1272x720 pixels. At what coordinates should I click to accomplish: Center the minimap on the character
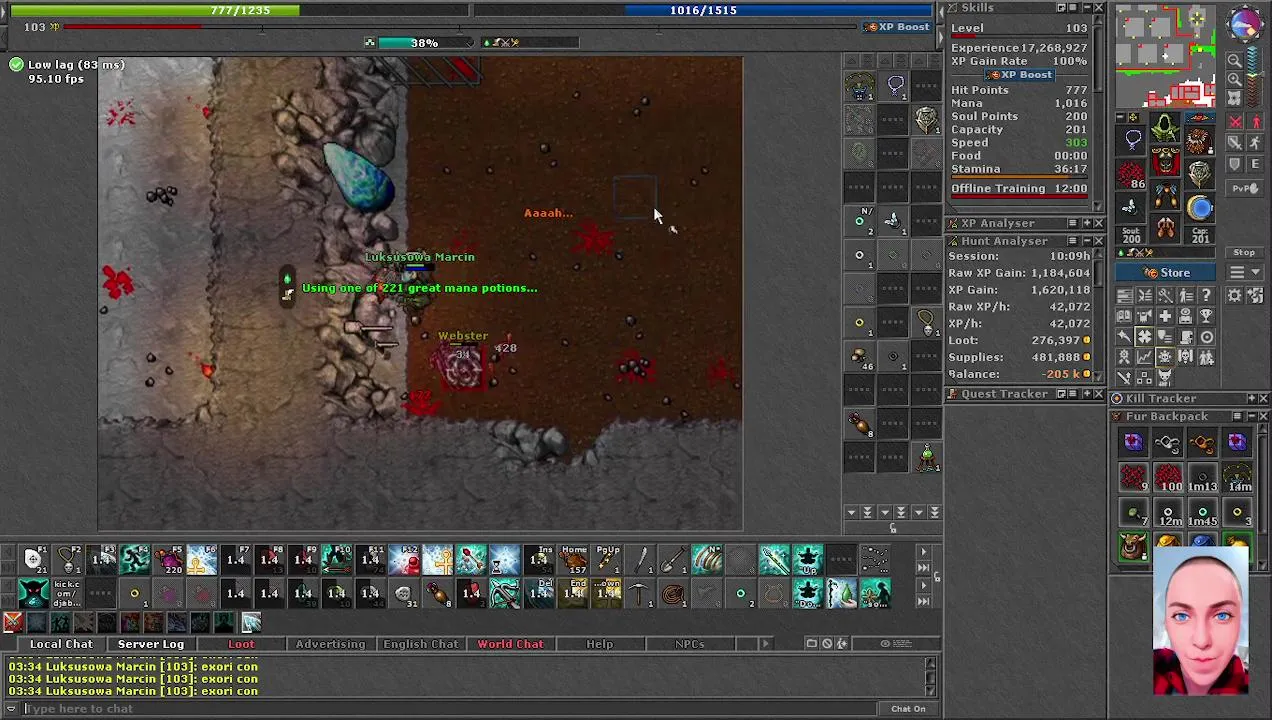coord(1234,99)
